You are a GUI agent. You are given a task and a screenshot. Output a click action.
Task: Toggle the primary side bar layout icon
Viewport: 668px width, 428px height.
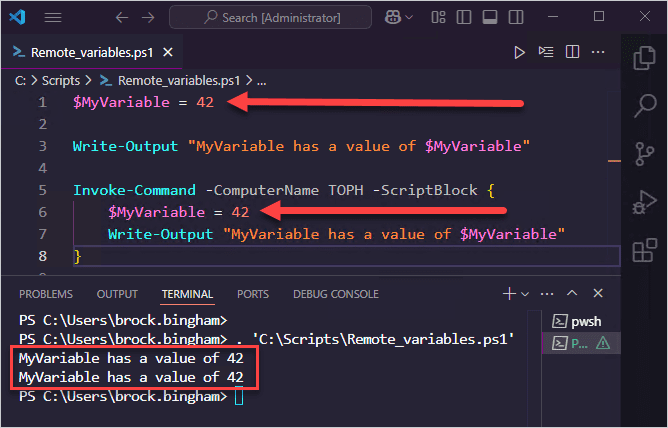[x=464, y=17]
